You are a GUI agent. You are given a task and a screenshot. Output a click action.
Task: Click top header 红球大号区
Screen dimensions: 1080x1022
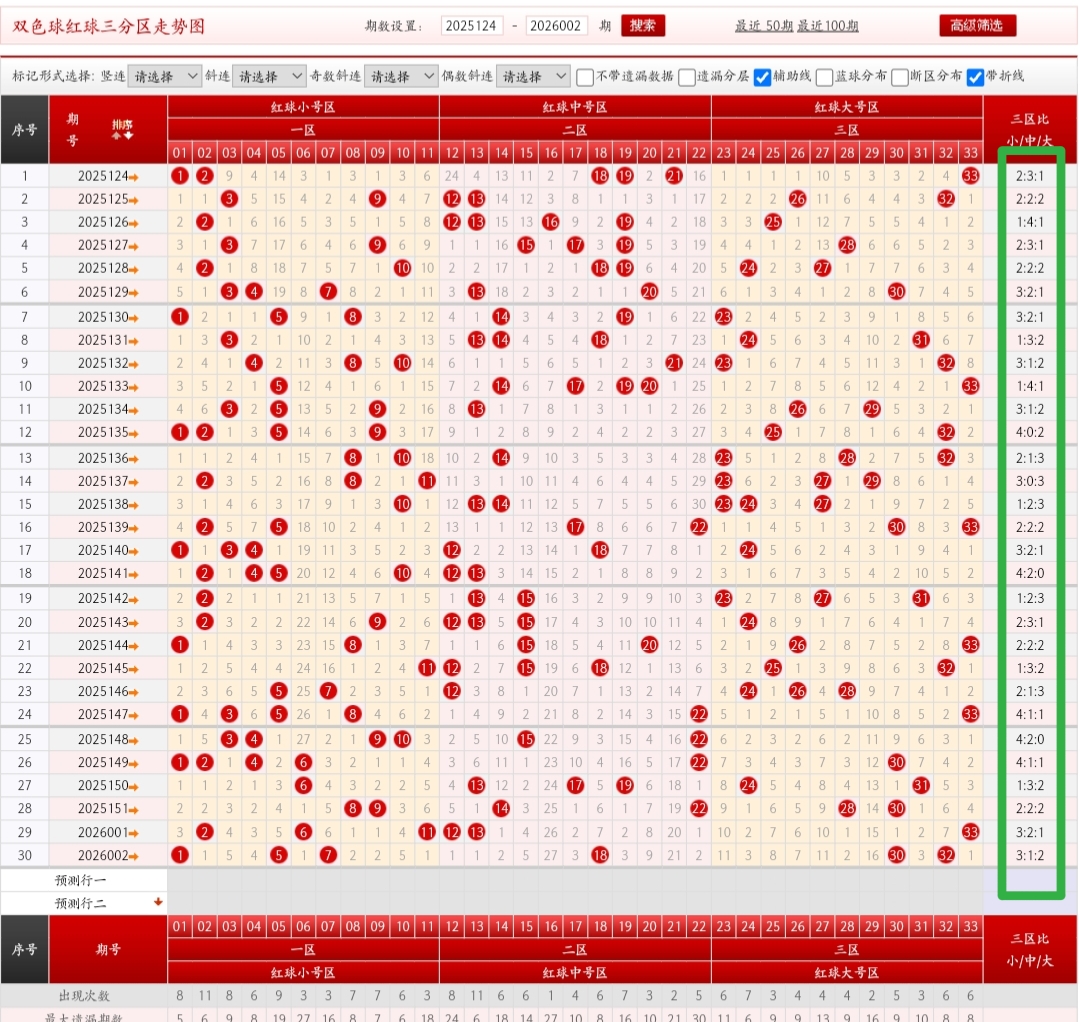[x=847, y=107]
